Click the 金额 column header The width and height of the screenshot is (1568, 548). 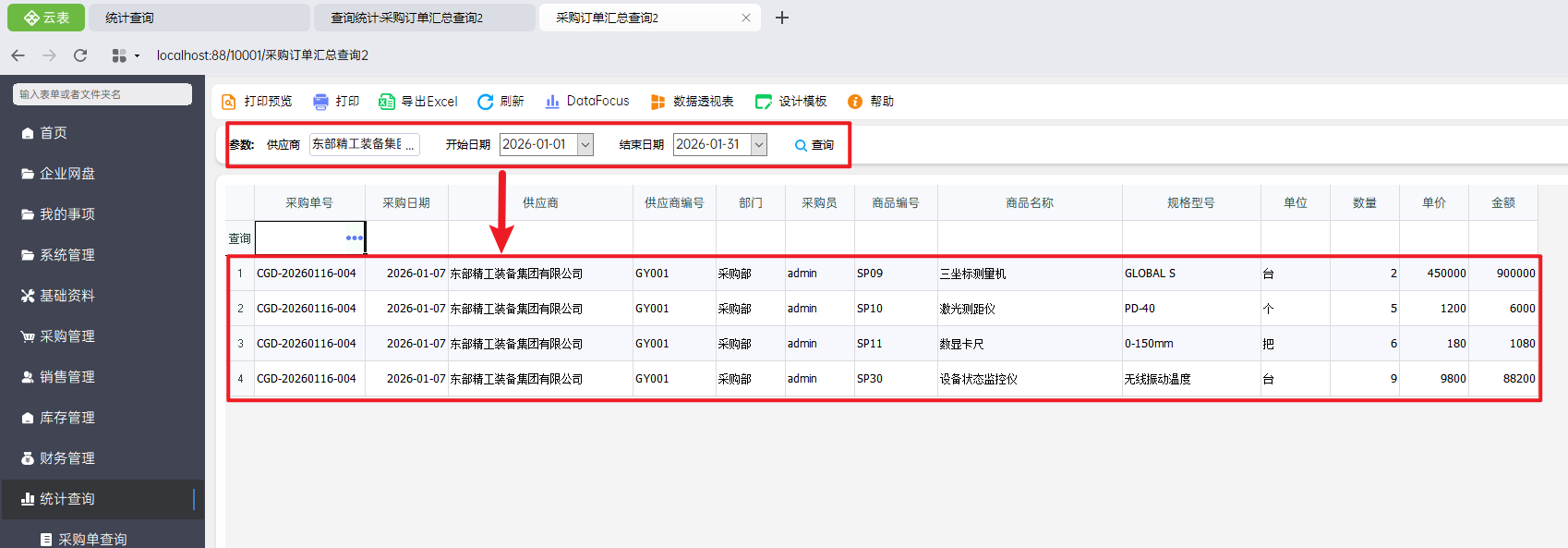click(1503, 203)
